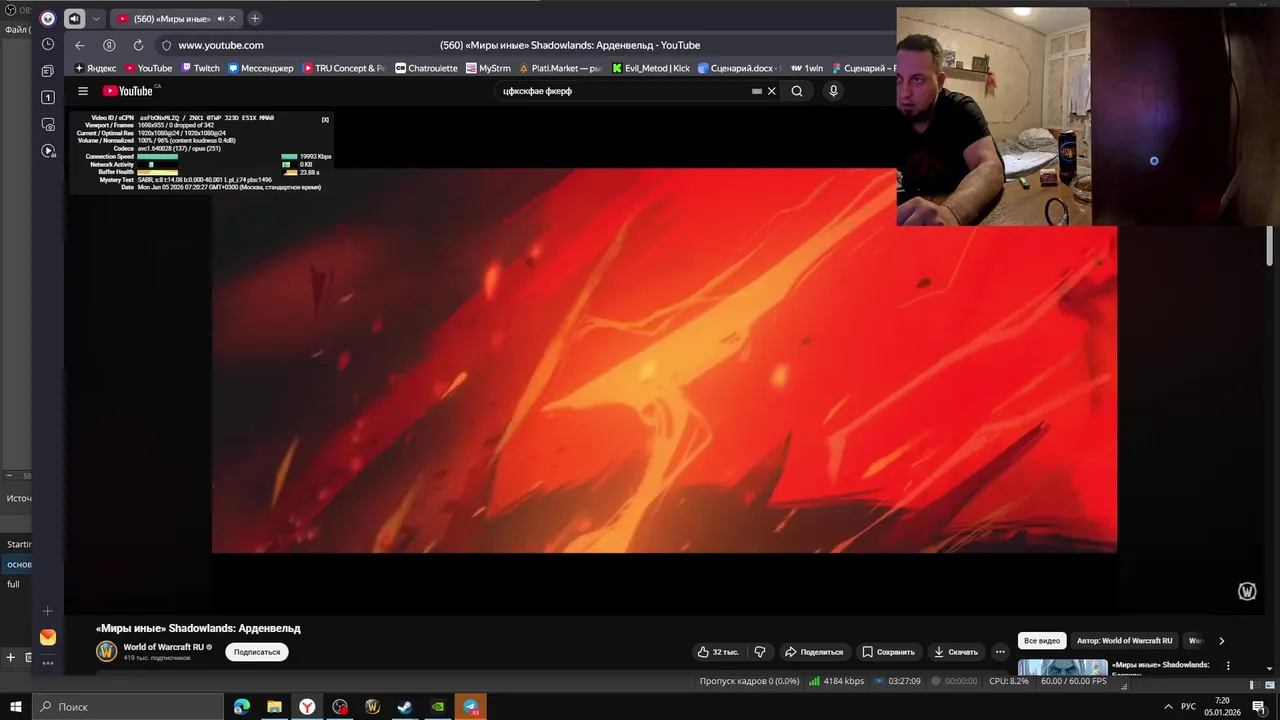The width and height of the screenshot is (1280, 720).
Task: Open the TRU Concept bookmark
Action: point(343,68)
